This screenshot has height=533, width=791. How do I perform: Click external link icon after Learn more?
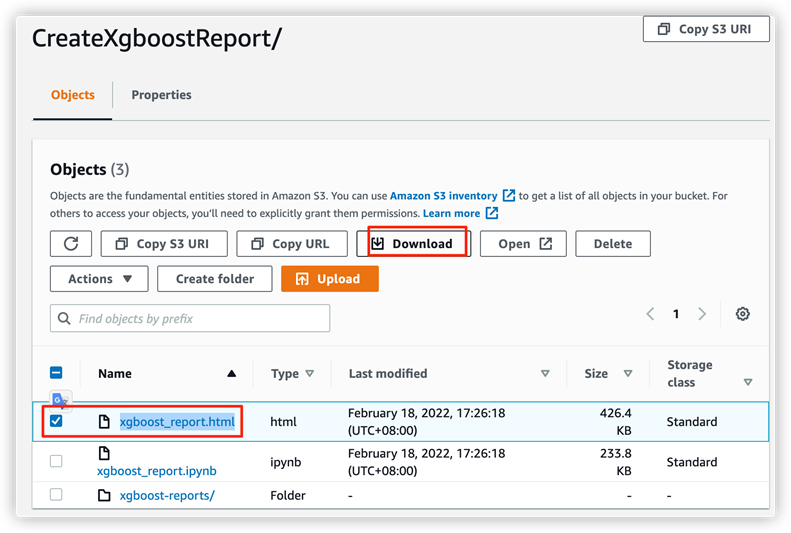click(492, 213)
